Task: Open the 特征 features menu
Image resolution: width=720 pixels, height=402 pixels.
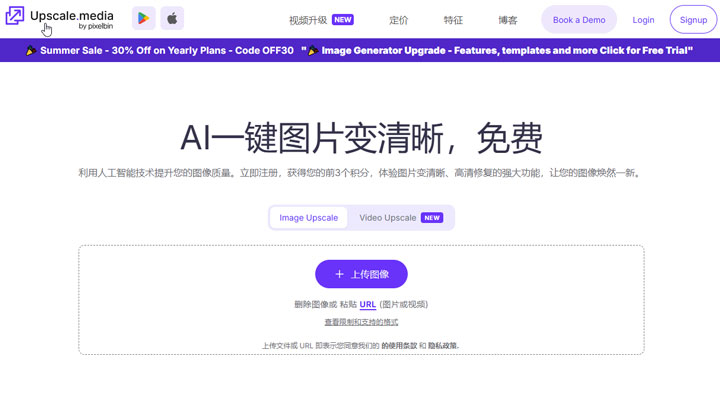Action: coord(453,20)
